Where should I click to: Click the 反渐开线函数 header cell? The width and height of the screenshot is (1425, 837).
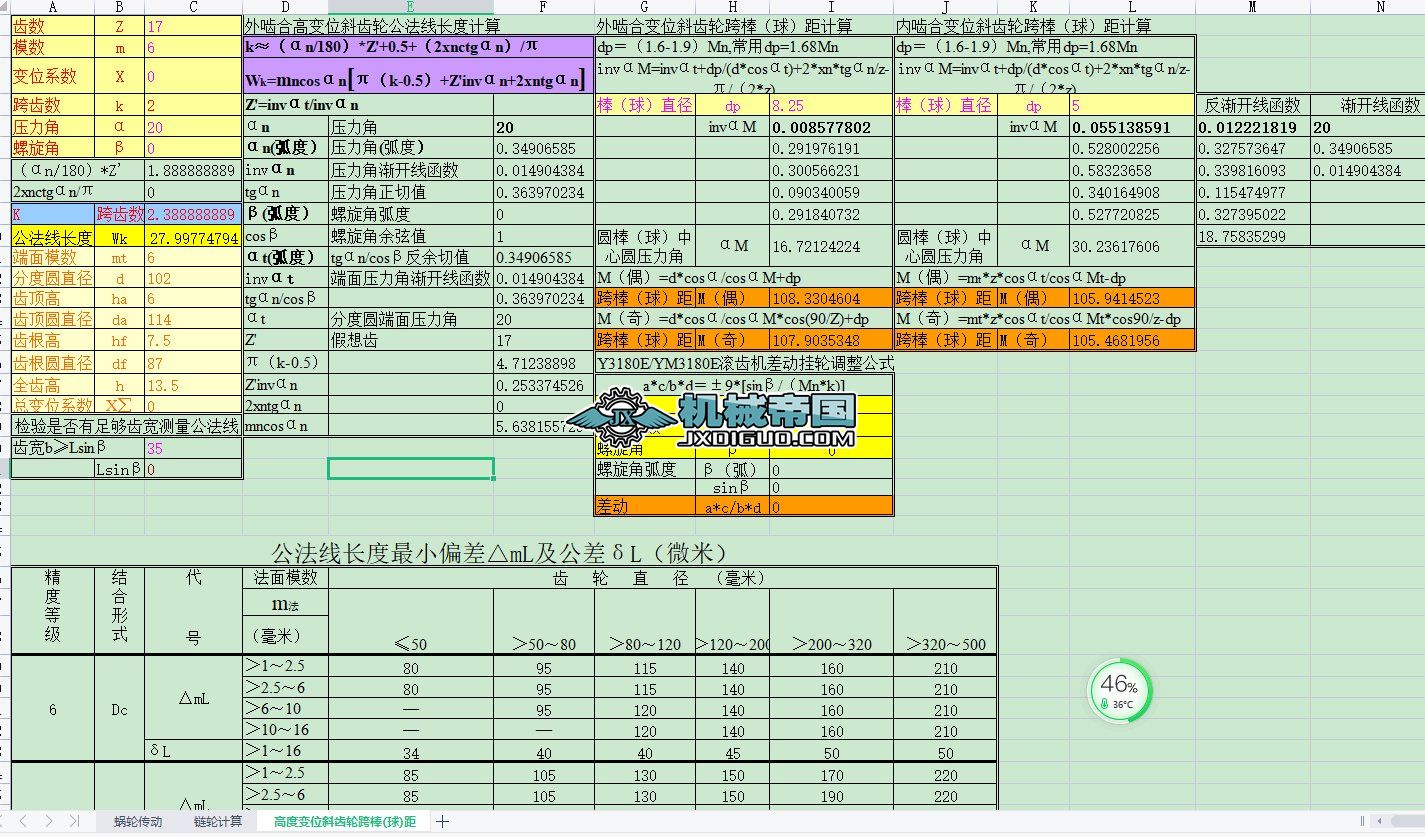coord(1253,105)
